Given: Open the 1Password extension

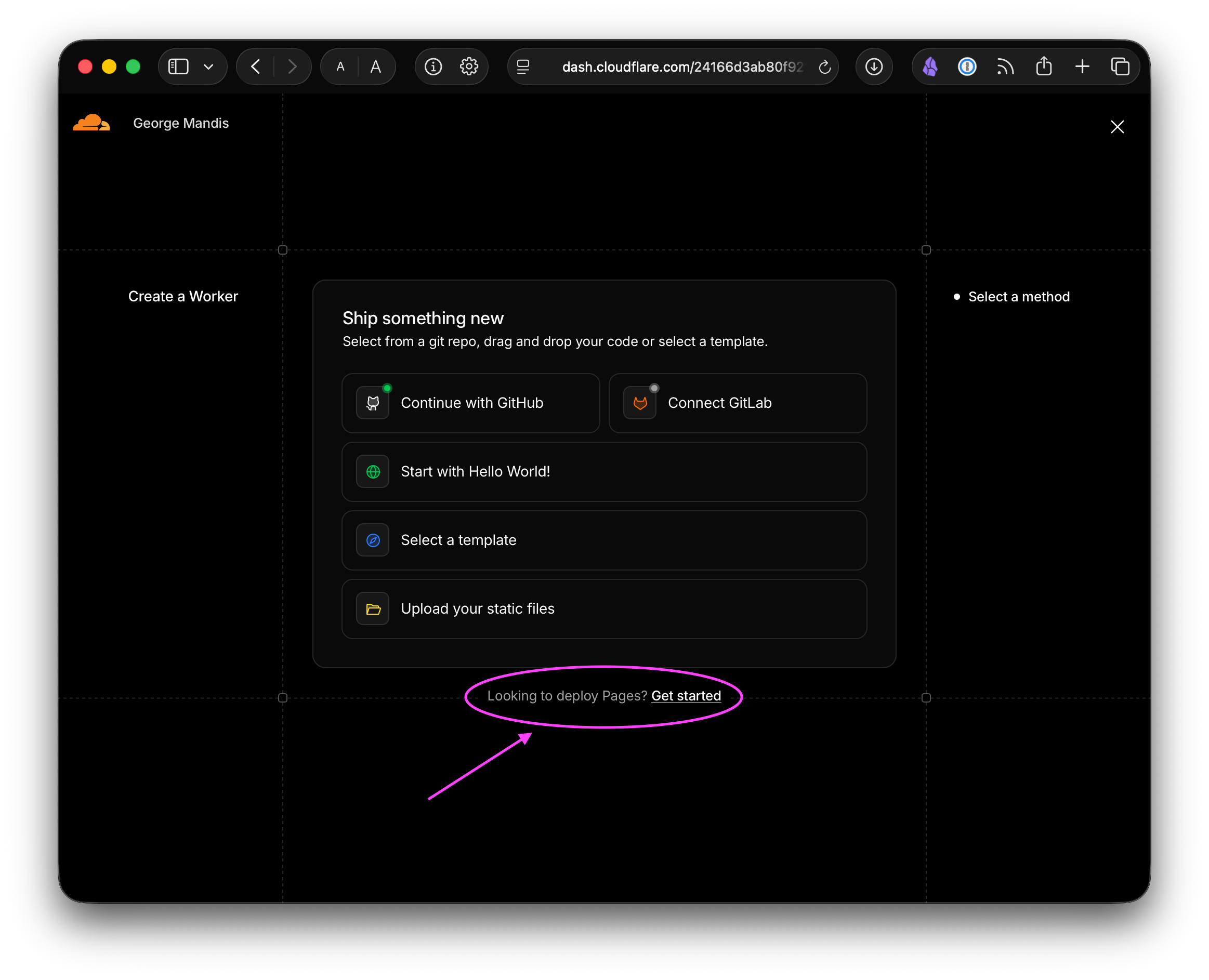Looking at the screenshot, I should click(967, 67).
